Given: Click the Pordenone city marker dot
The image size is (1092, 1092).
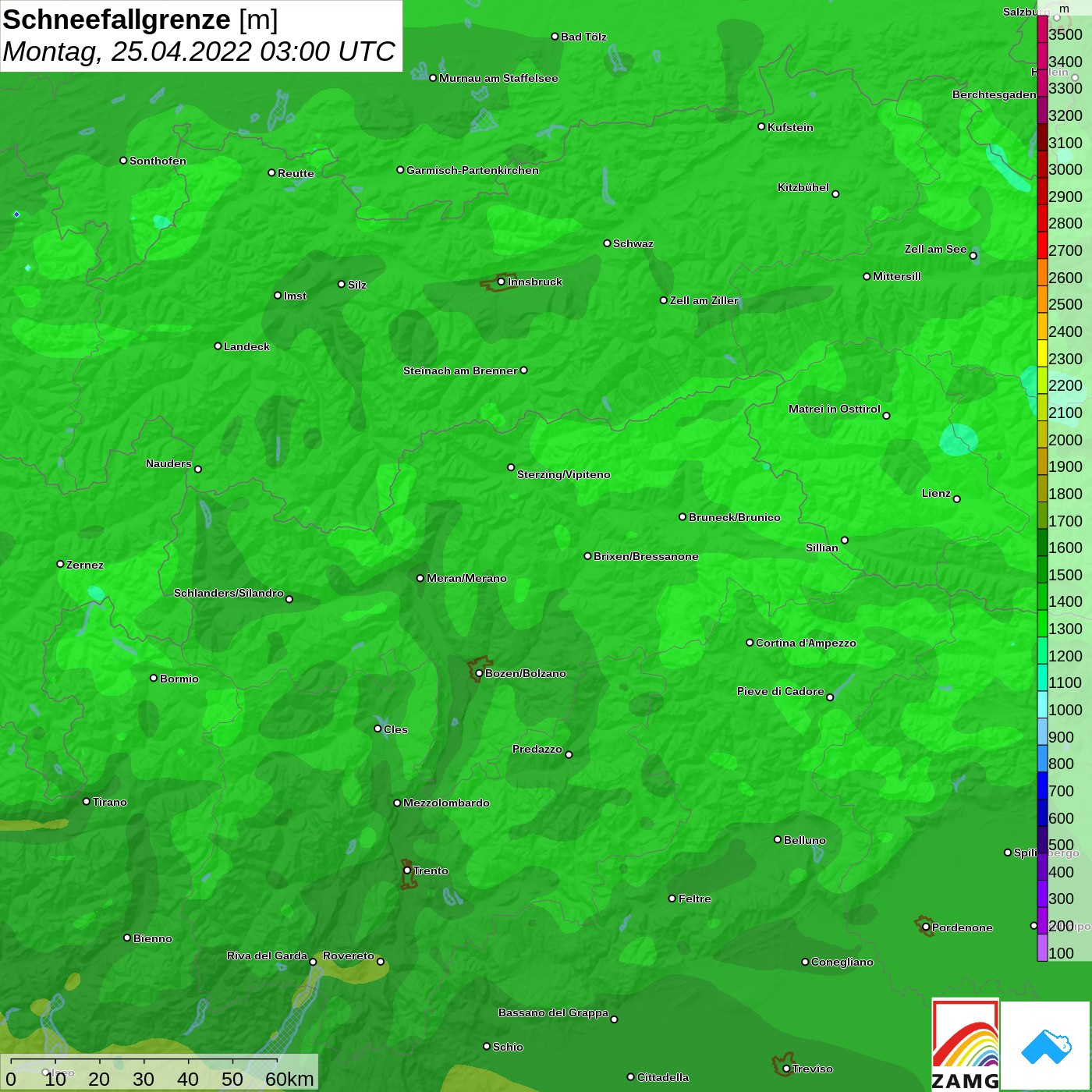Looking at the screenshot, I should (x=926, y=927).
